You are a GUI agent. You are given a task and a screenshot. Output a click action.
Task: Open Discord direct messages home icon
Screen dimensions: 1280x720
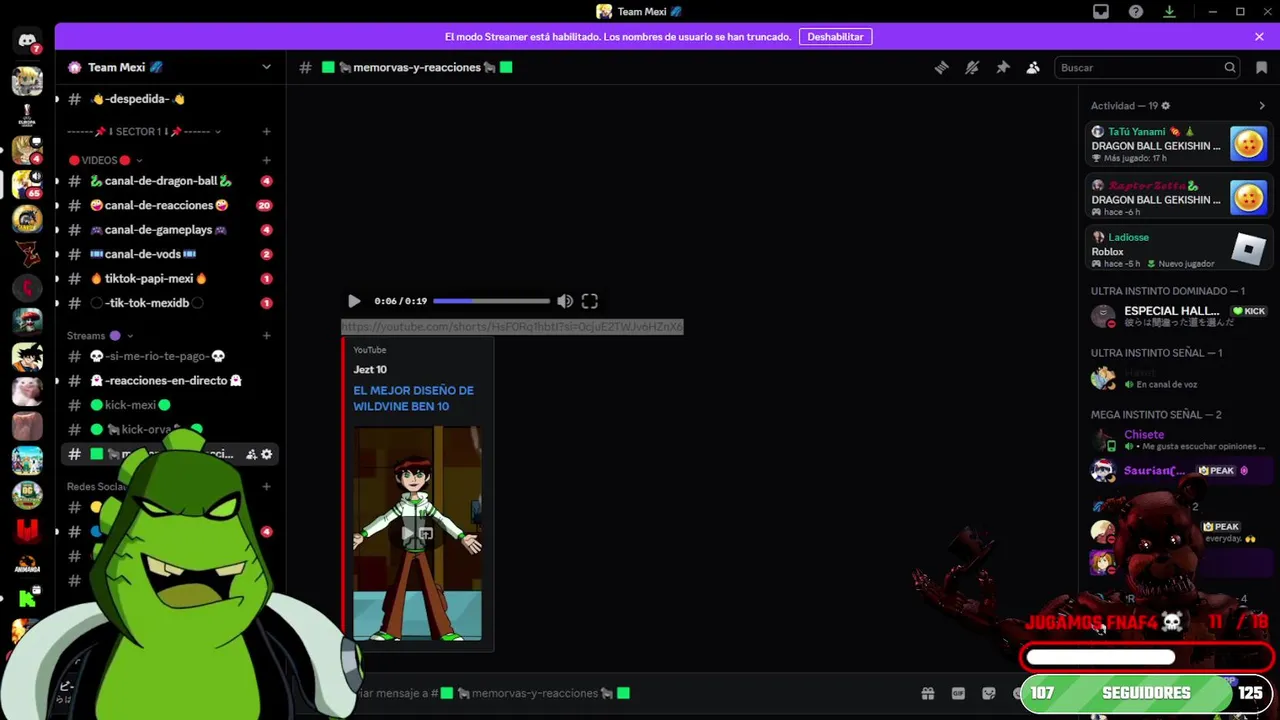(27, 40)
